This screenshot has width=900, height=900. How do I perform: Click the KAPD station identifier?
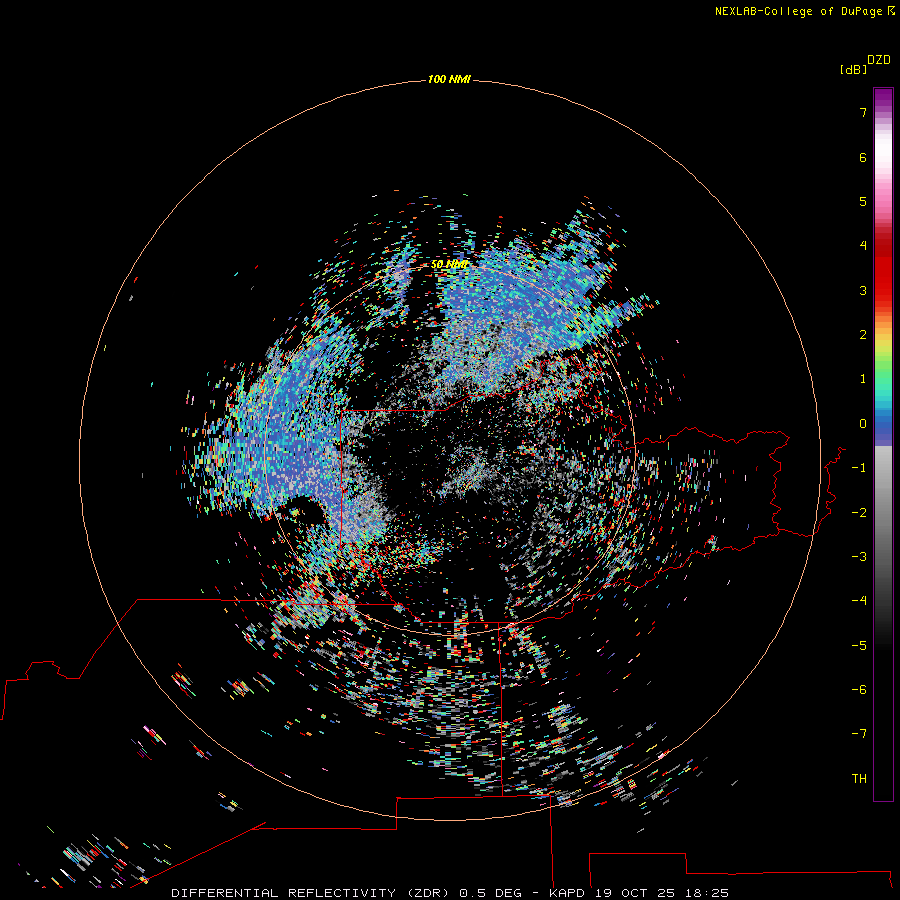pyautogui.click(x=567, y=893)
